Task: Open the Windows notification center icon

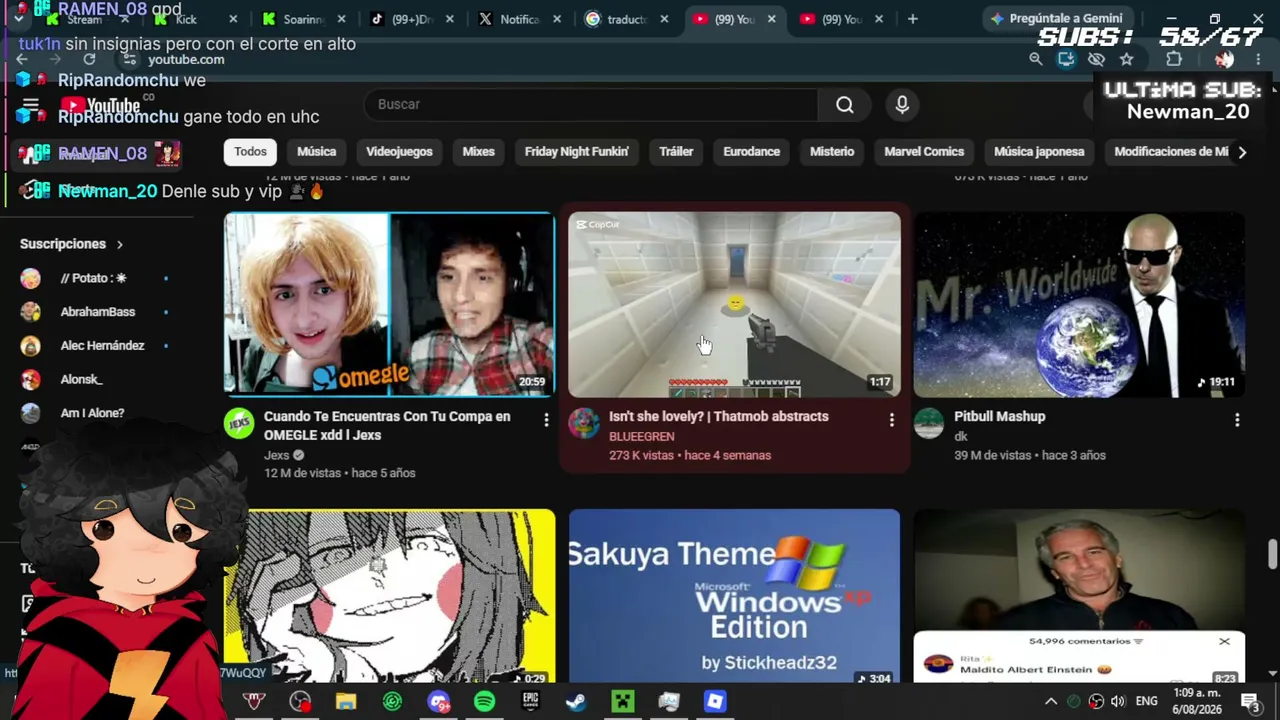Action: click(1250, 702)
